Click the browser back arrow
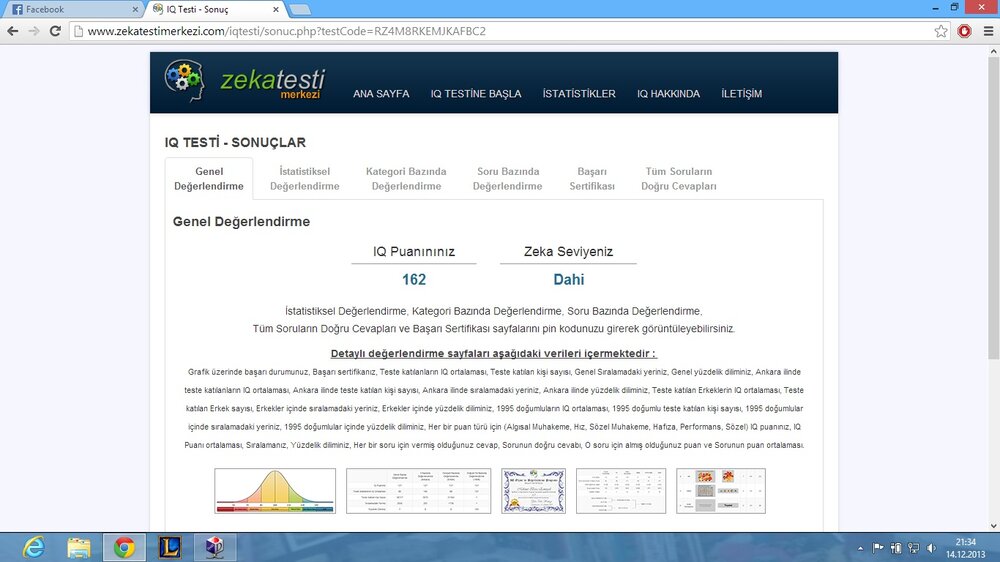1000x562 pixels. click(12, 31)
